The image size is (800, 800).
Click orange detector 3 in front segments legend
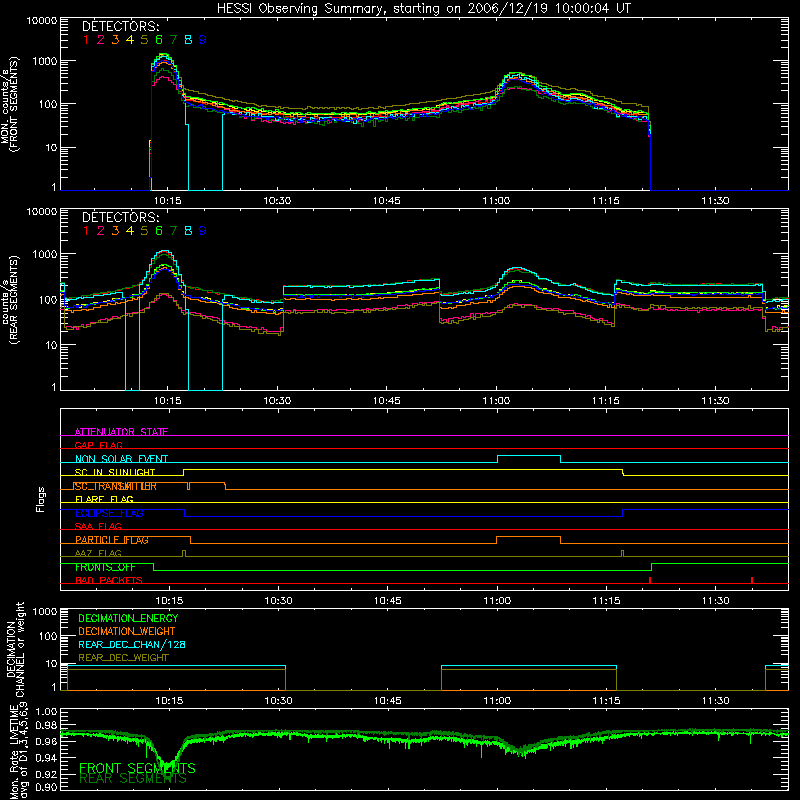click(x=115, y=40)
